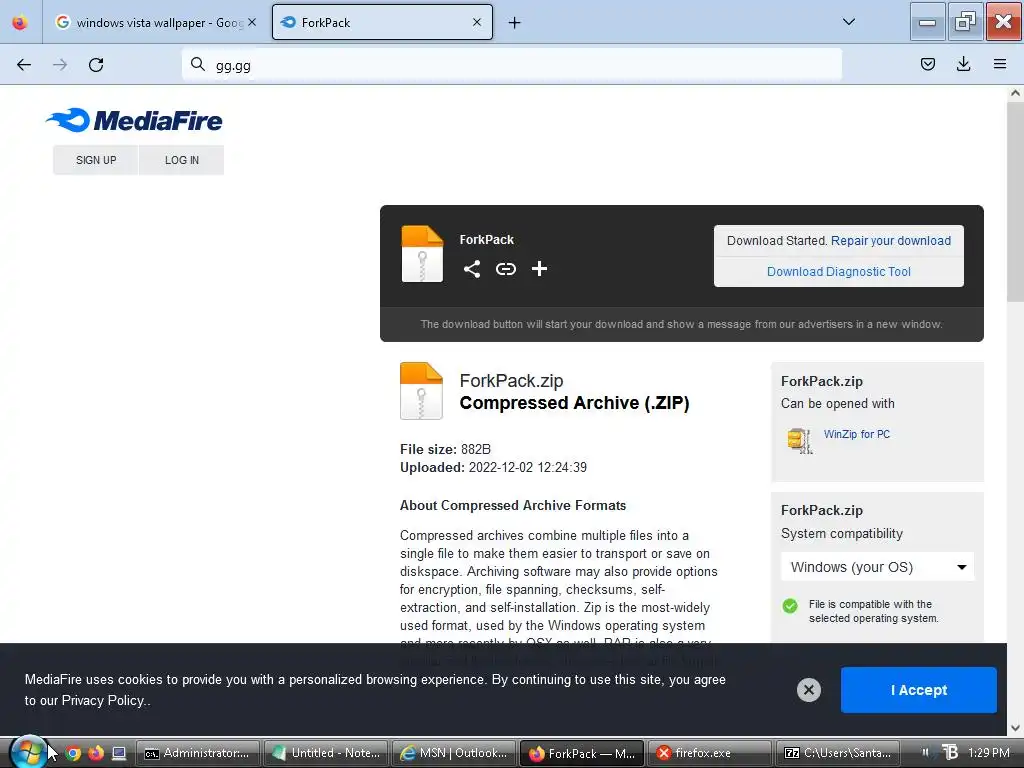
Task: Reload the page with refresh icon
Action: coord(96,65)
